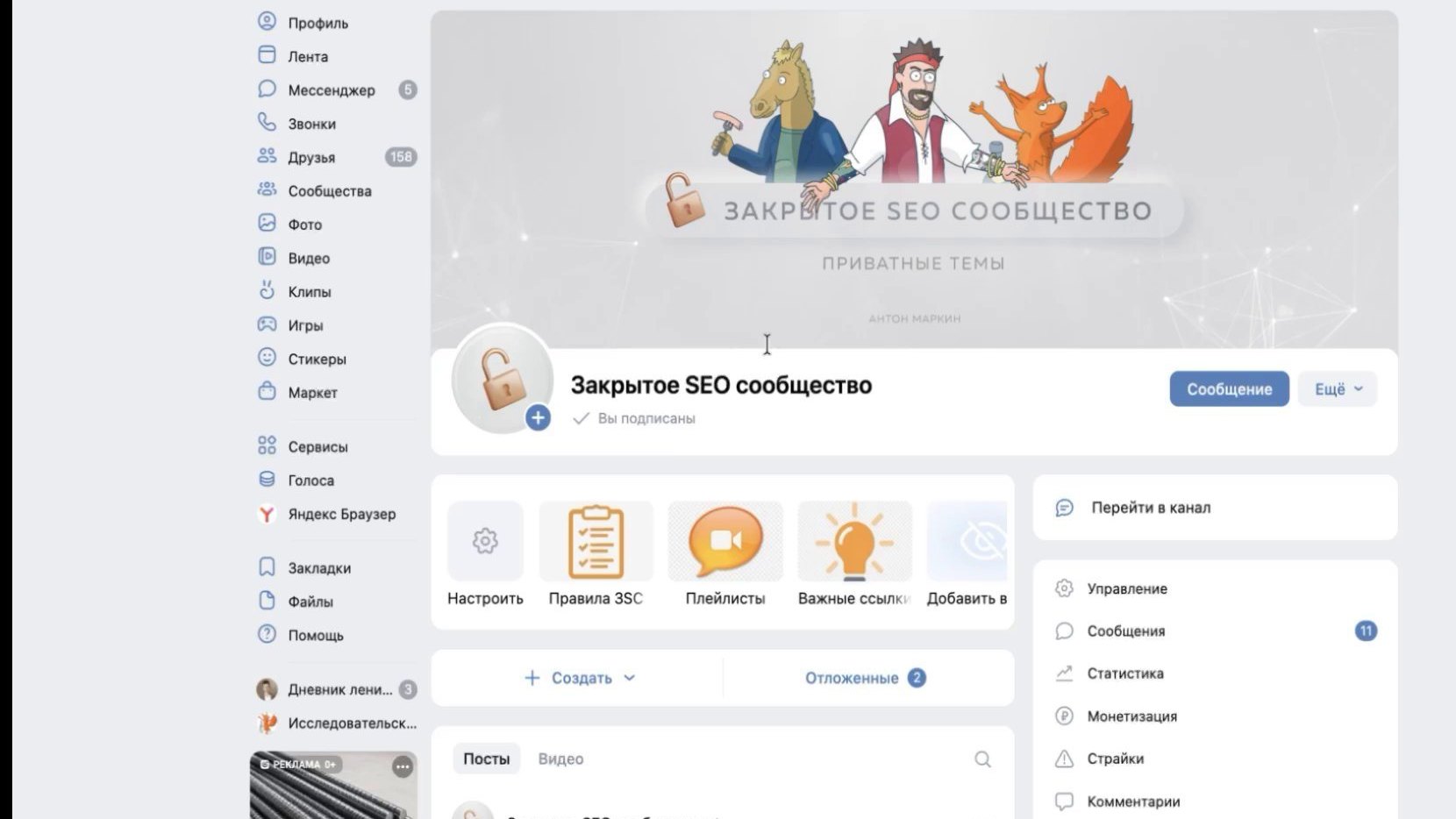1456x819 pixels.
Task: Open the Сервисы grid icon
Action: (267, 445)
